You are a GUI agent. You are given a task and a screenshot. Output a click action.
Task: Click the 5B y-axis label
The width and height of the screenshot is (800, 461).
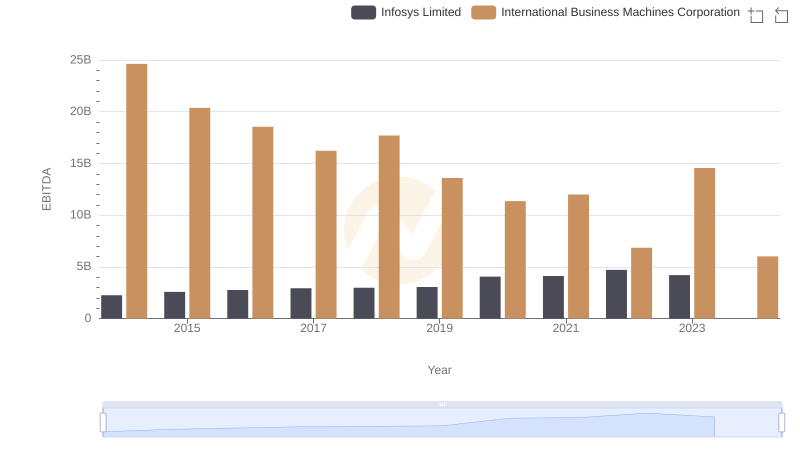click(x=84, y=267)
